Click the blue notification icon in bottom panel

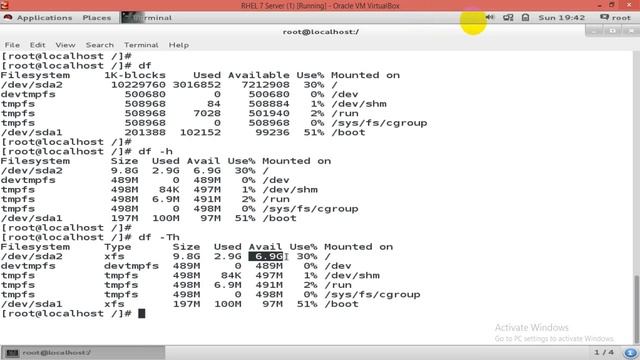pyautogui.click(x=630, y=353)
